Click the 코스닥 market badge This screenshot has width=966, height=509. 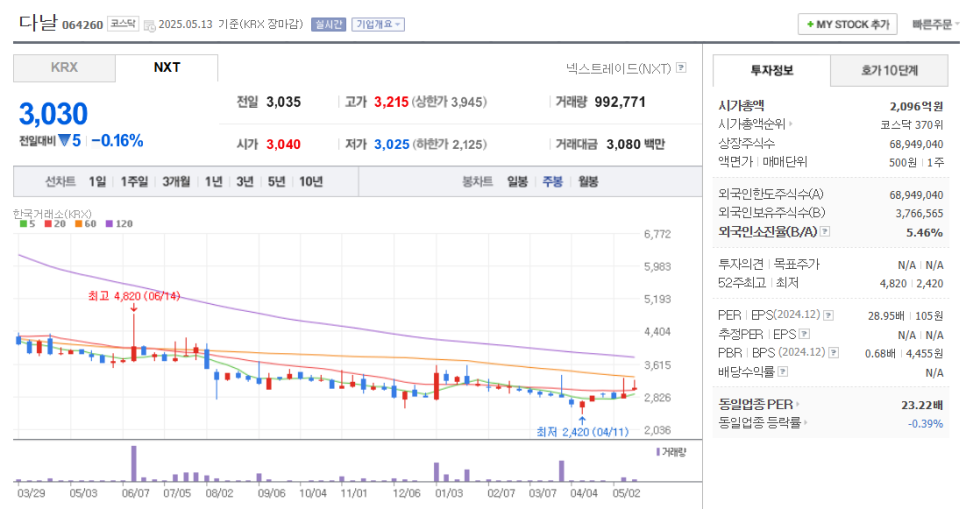click(x=123, y=23)
